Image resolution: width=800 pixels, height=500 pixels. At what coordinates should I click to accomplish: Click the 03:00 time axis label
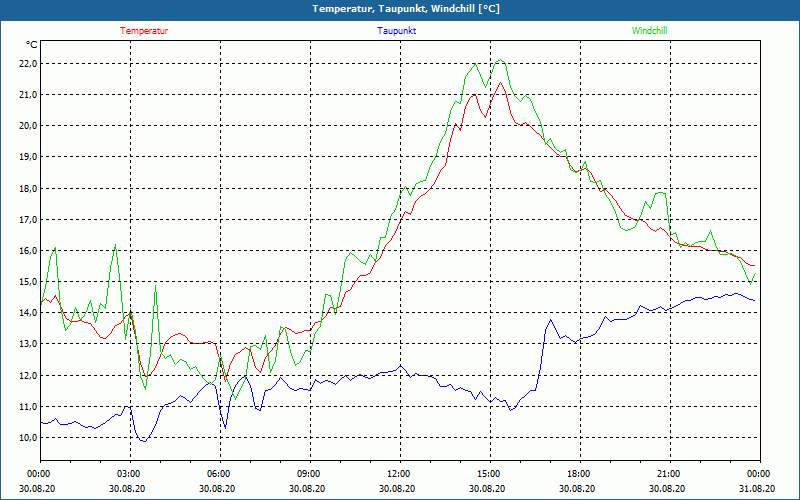click(x=128, y=474)
